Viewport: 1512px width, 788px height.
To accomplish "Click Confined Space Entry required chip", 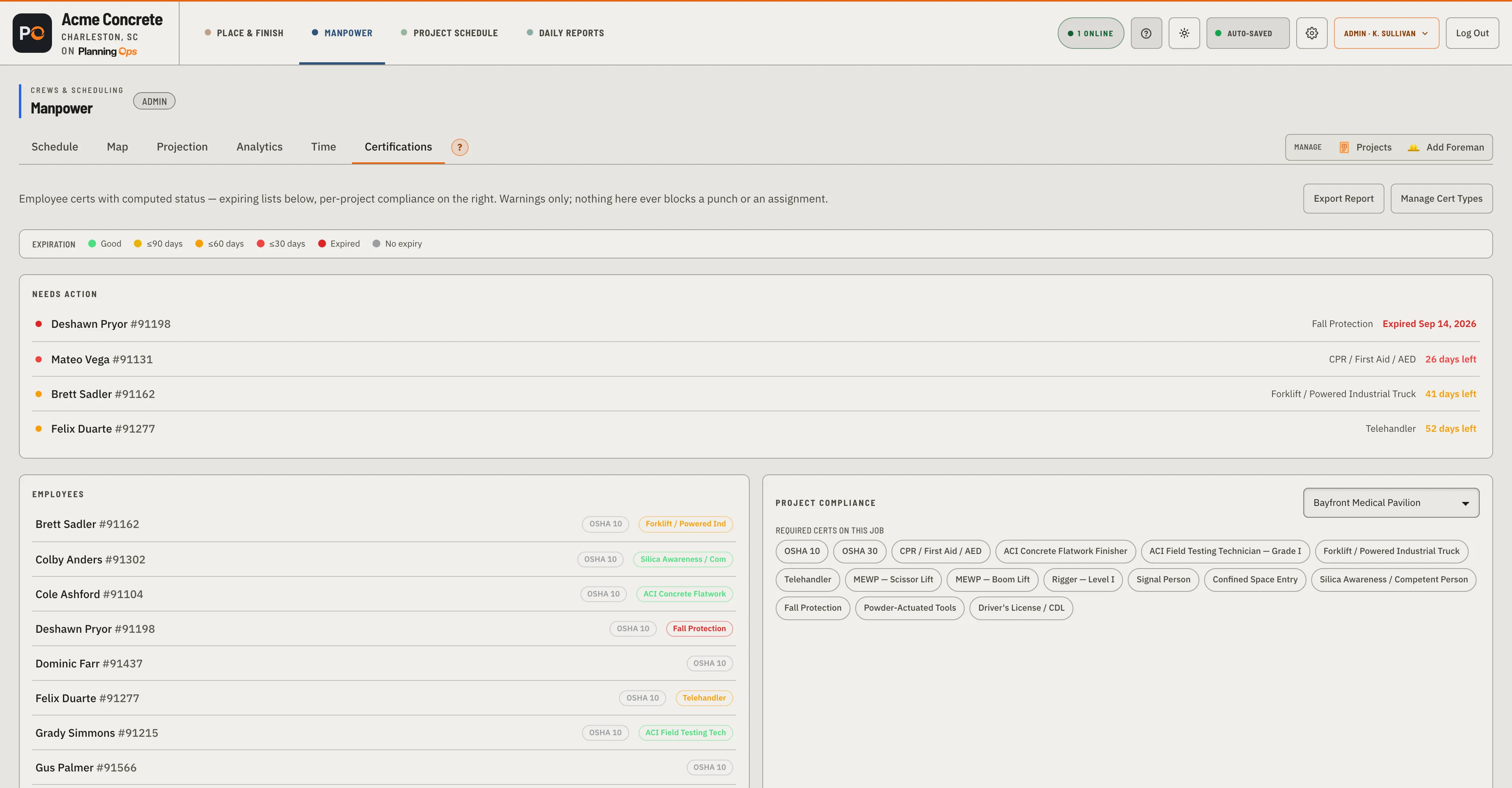I will 1255,580.
